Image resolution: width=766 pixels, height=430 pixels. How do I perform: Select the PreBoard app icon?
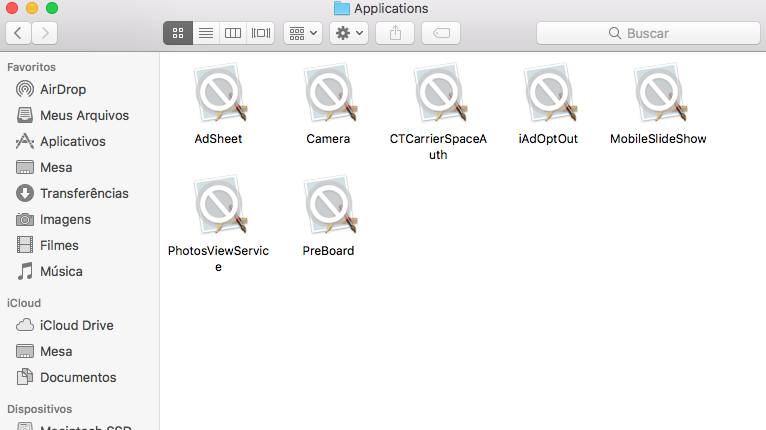pyautogui.click(x=330, y=205)
